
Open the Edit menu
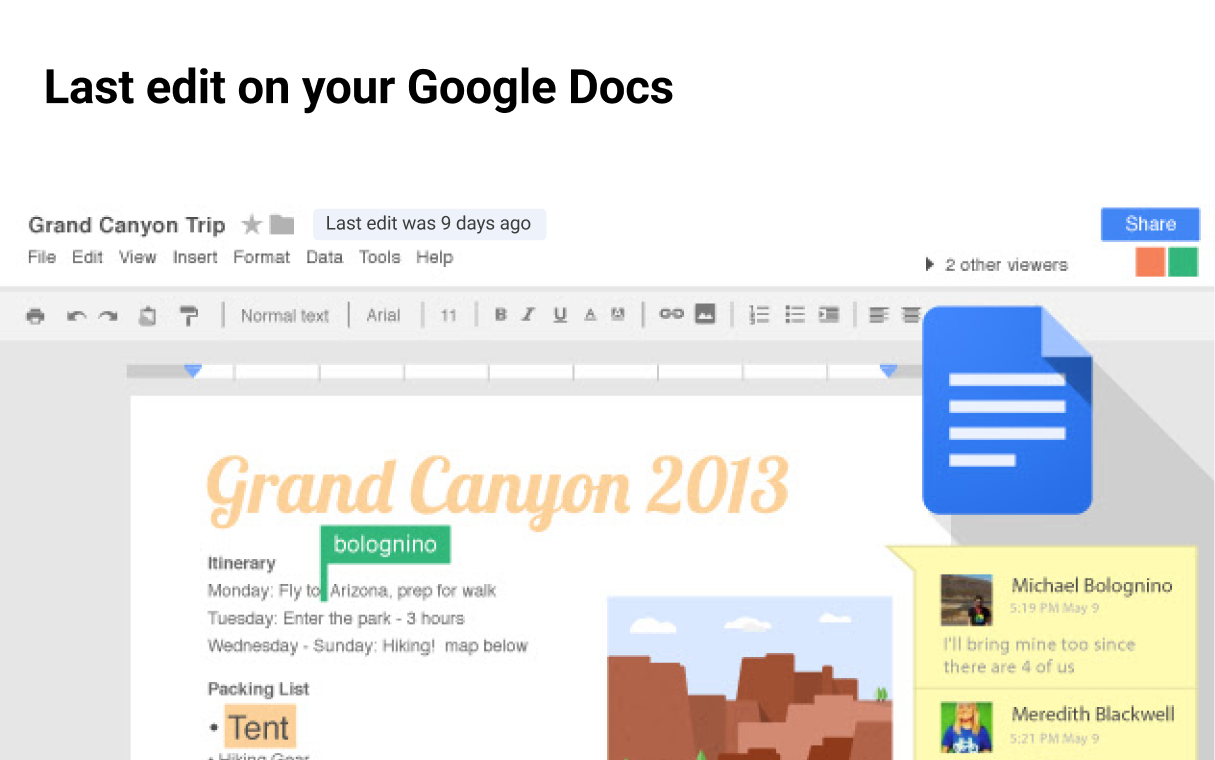[88, 257]
